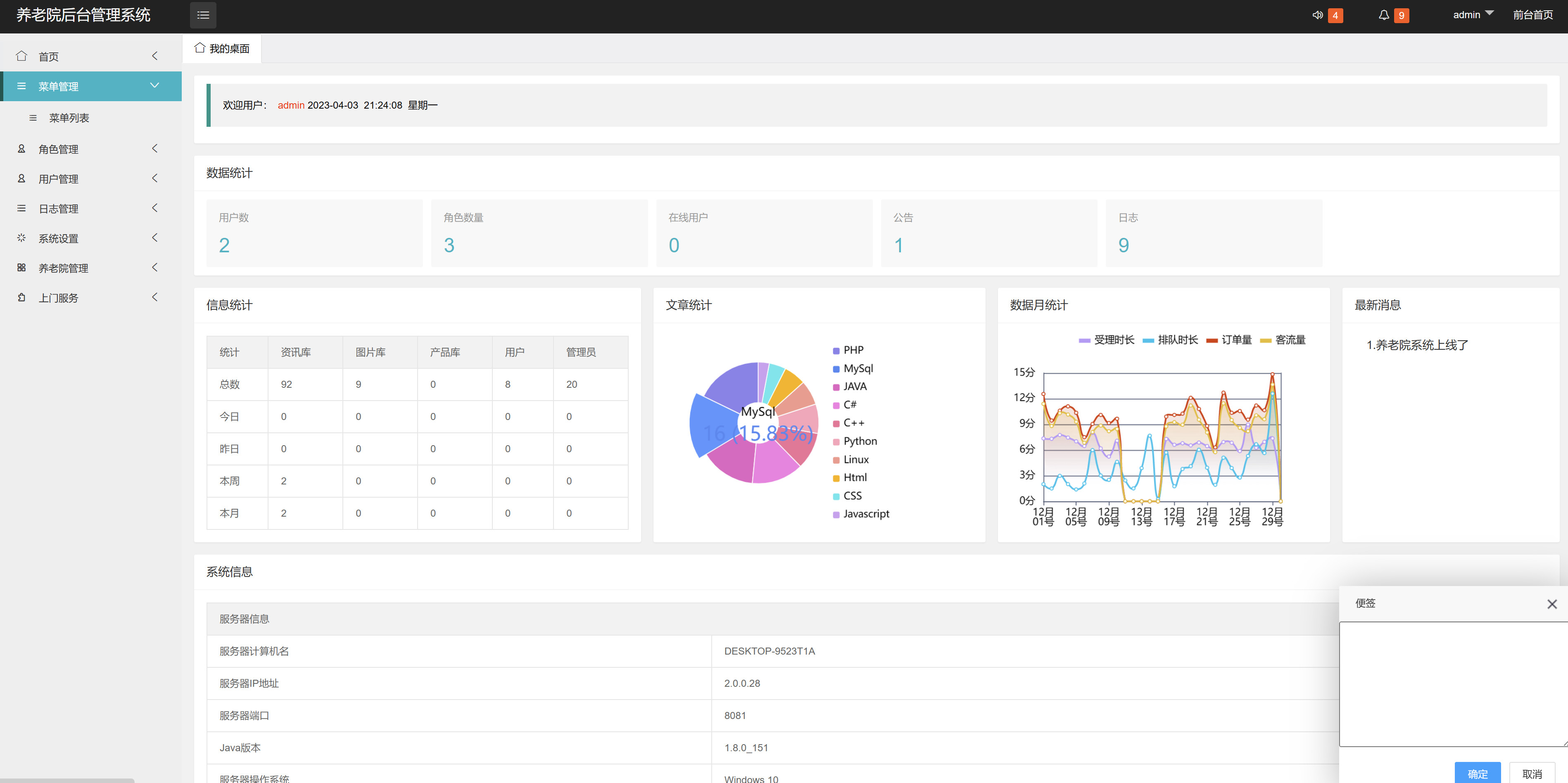The width and height of the screenshot is (1568, 783).
Task: Open the 菜单列表 submenu item
Action: [69, 118]
